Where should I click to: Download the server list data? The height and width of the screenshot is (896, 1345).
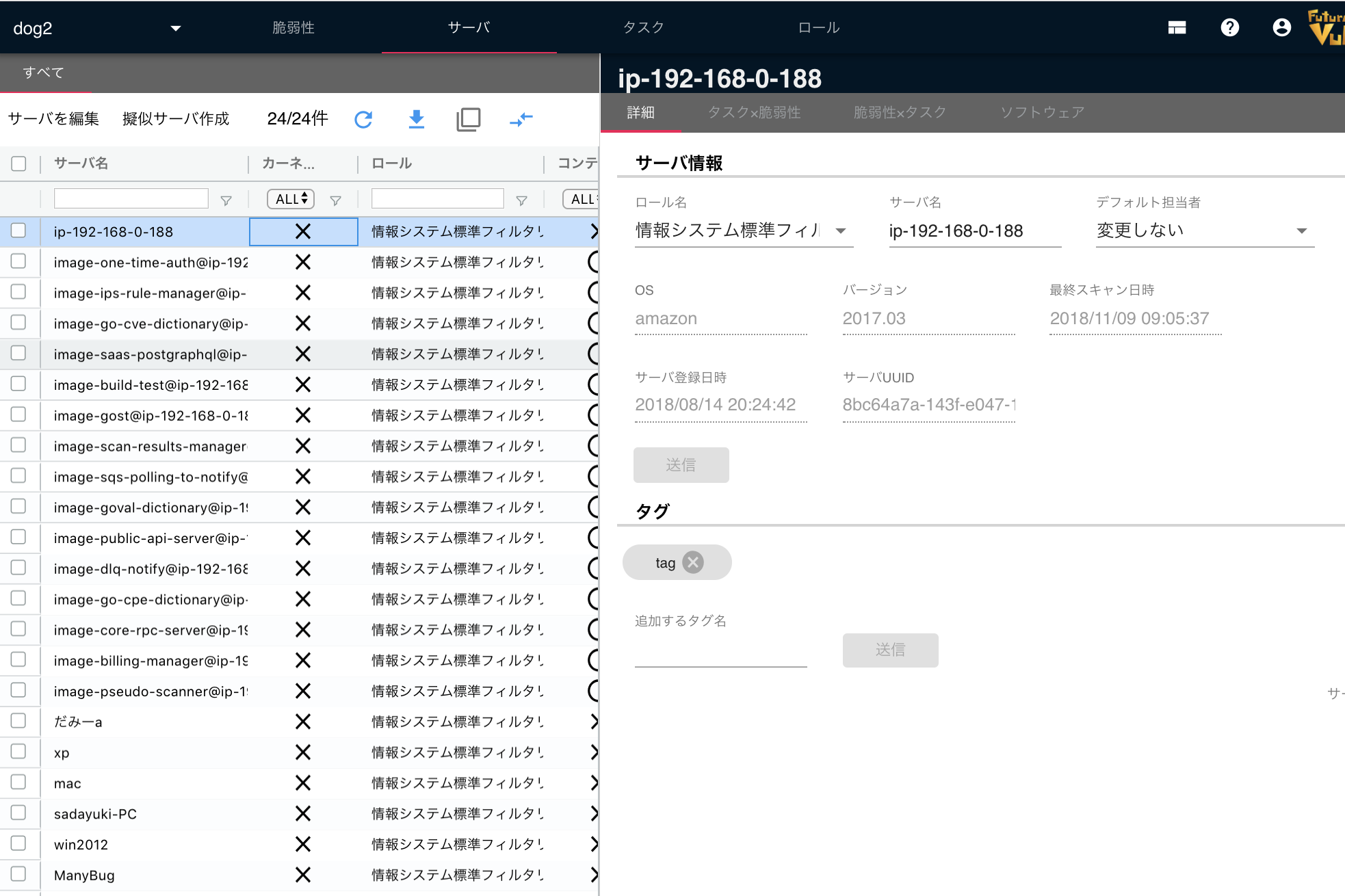pos(416,118)
